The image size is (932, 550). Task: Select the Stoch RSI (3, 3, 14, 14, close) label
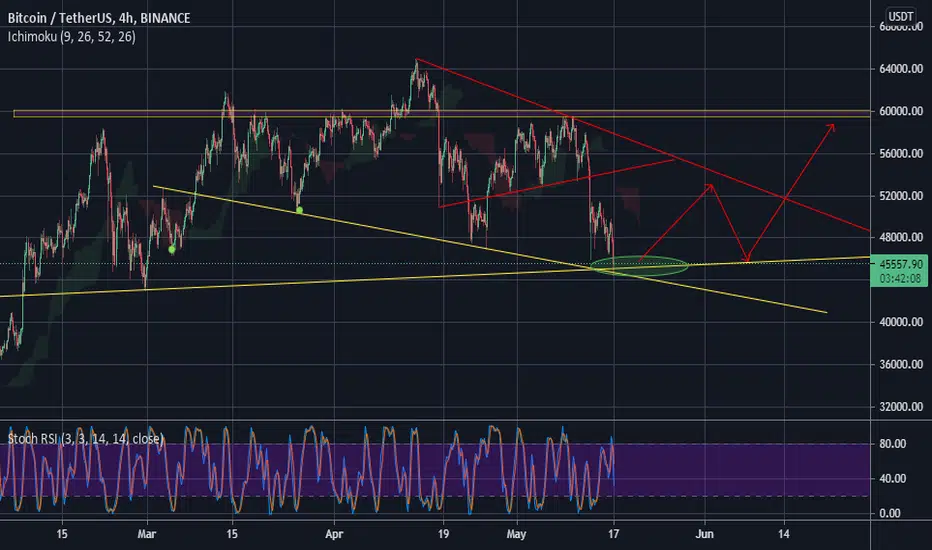click(85, 439)
